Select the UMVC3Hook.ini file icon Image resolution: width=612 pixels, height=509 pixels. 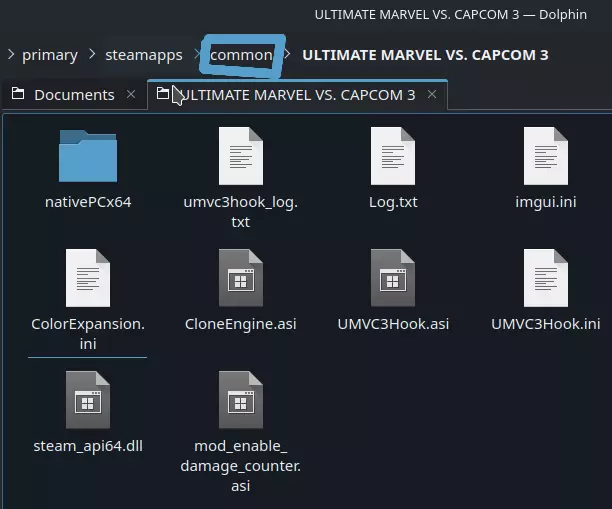pos(546,278)
